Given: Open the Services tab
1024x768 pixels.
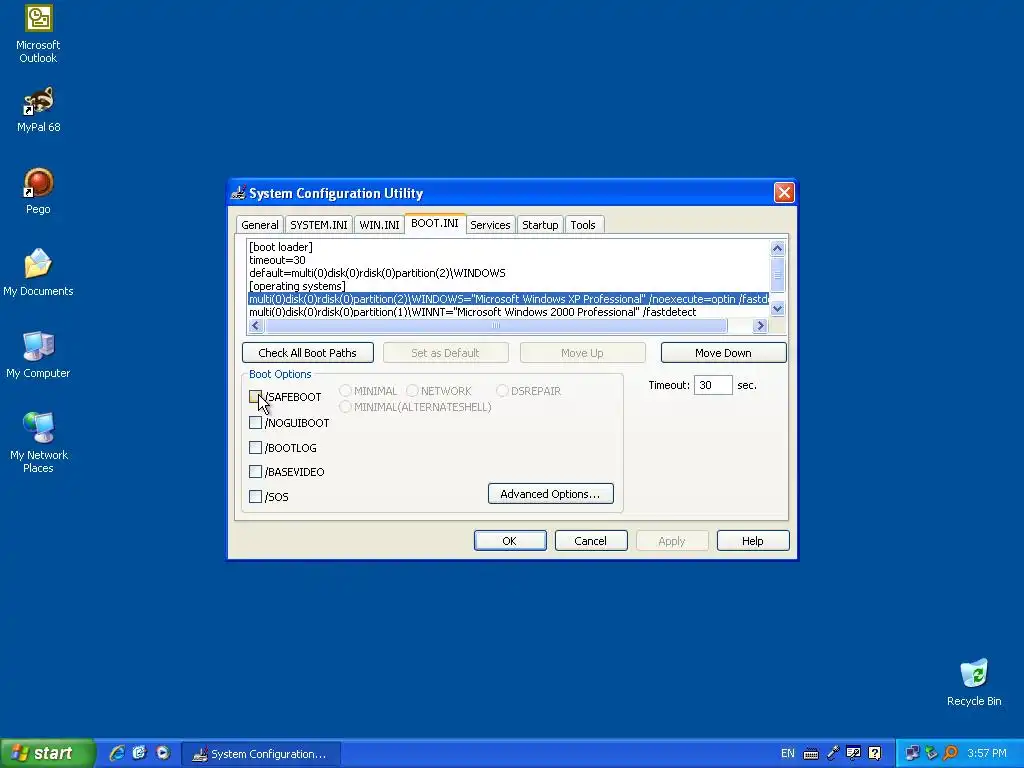Looking at the screenshot, I should (x=490, y=225).
